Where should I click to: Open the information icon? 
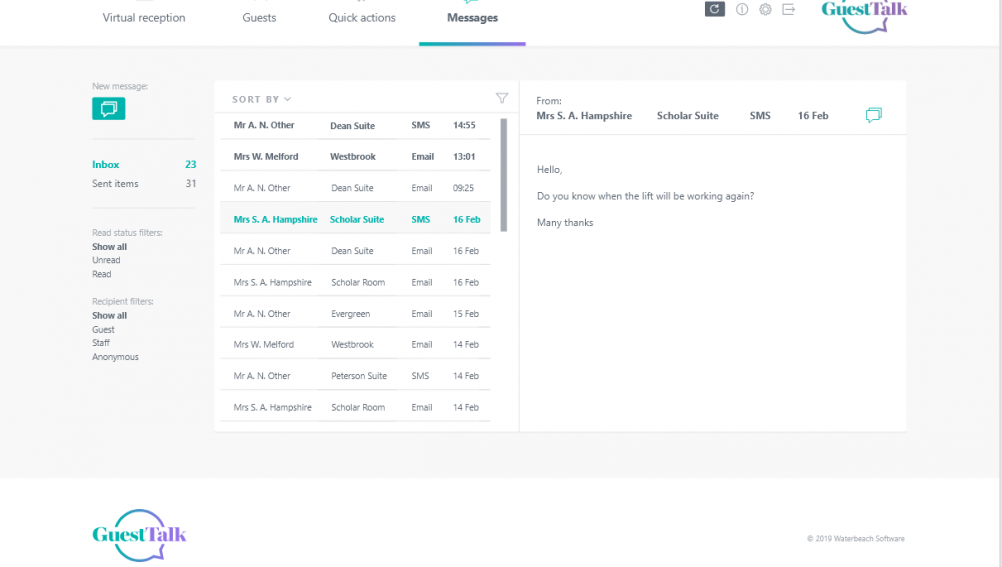point(742,9)
